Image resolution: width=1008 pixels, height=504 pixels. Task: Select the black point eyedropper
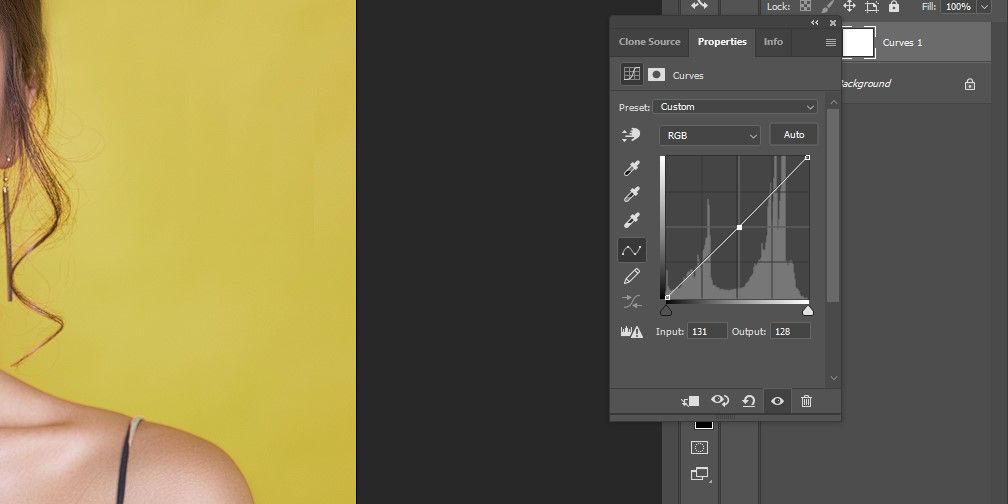(632, 168)
